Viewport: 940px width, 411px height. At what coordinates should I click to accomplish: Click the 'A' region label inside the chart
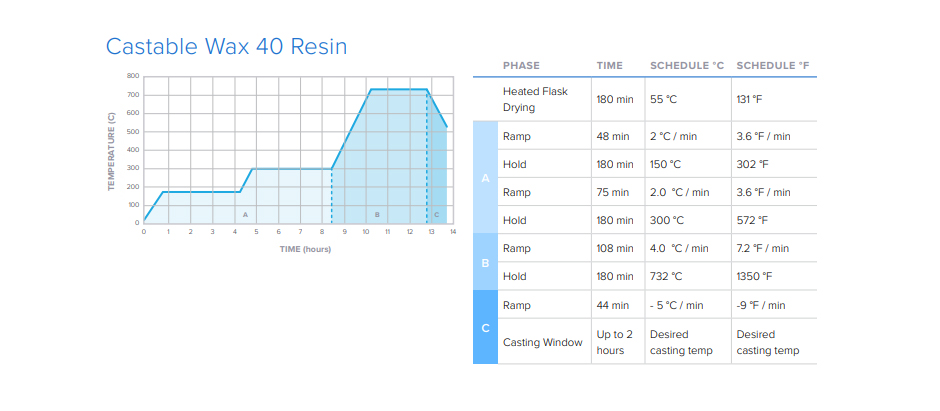[x=245, y=214]
